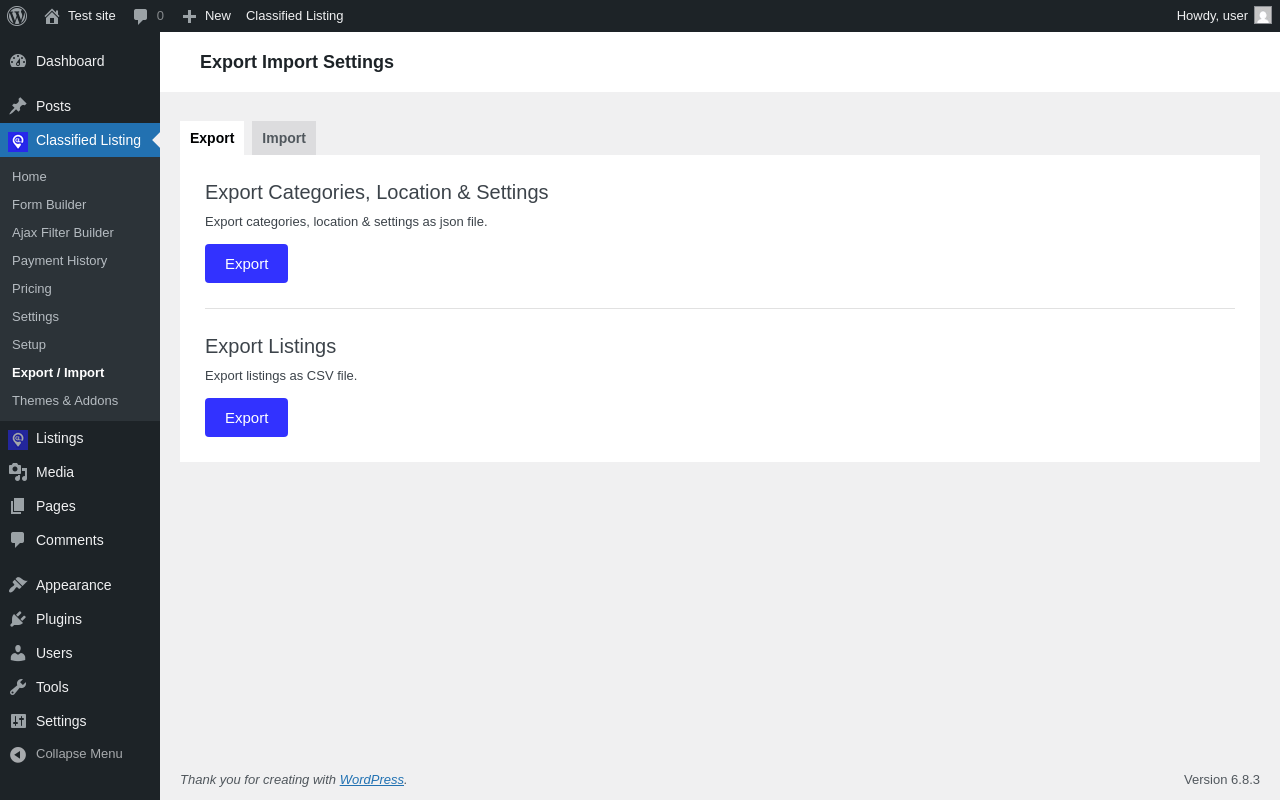
Task: Click the user avatar icon
Action: 1263,16
